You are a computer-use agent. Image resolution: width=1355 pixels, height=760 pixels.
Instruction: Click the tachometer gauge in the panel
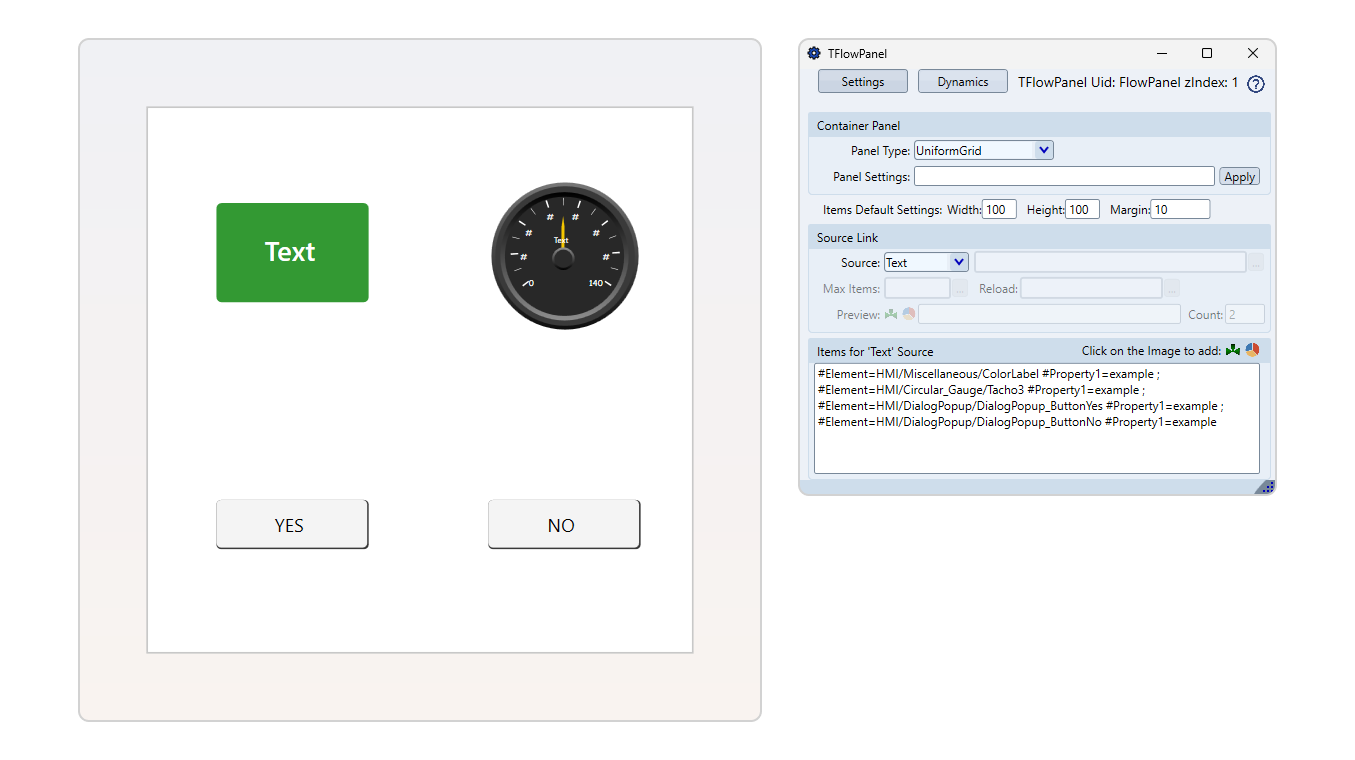pos(564,256)
